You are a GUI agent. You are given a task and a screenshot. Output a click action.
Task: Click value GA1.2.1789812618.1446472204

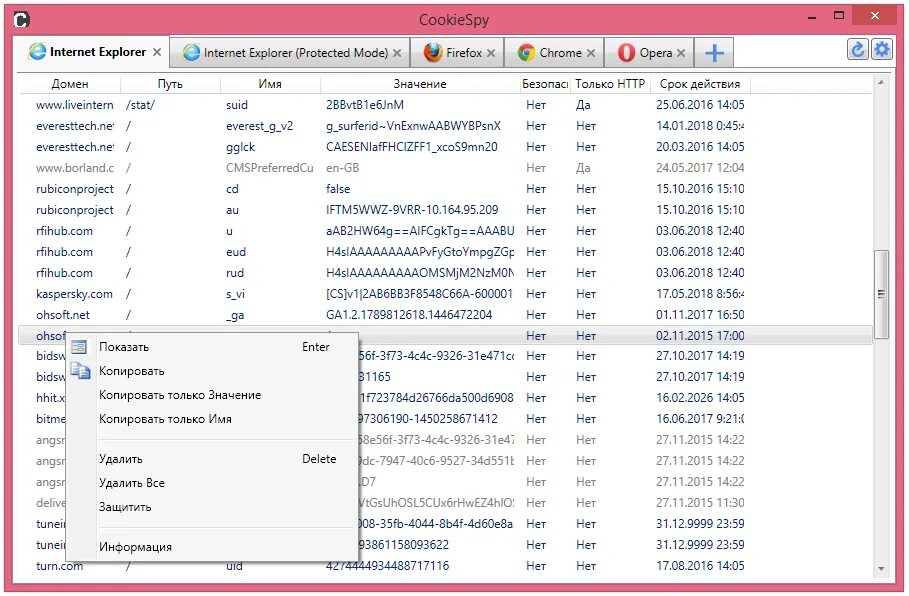pyautogui.click(x=409, y=315)
